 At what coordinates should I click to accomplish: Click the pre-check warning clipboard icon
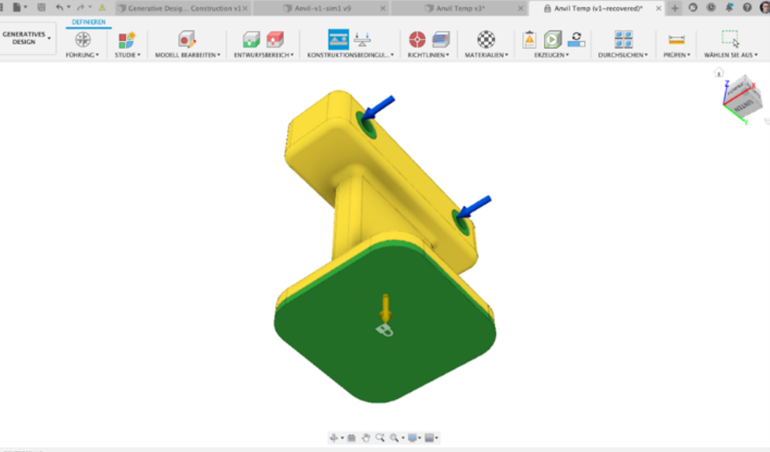[x=529, y=39]
